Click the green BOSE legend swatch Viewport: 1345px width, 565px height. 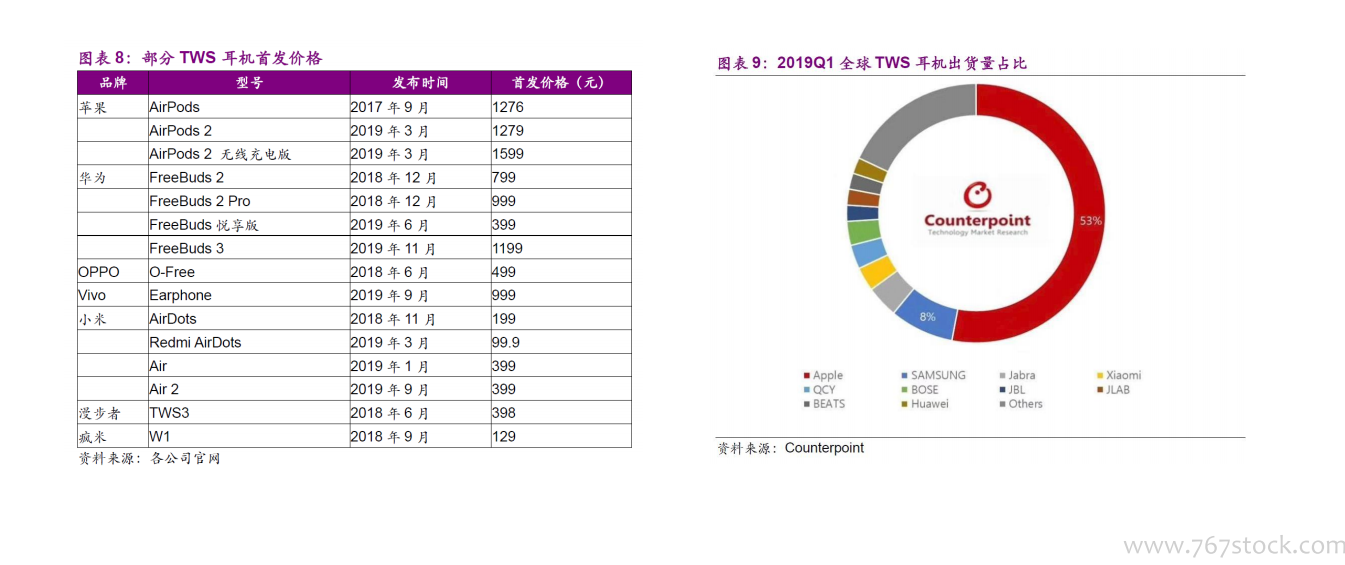point(904,390)
